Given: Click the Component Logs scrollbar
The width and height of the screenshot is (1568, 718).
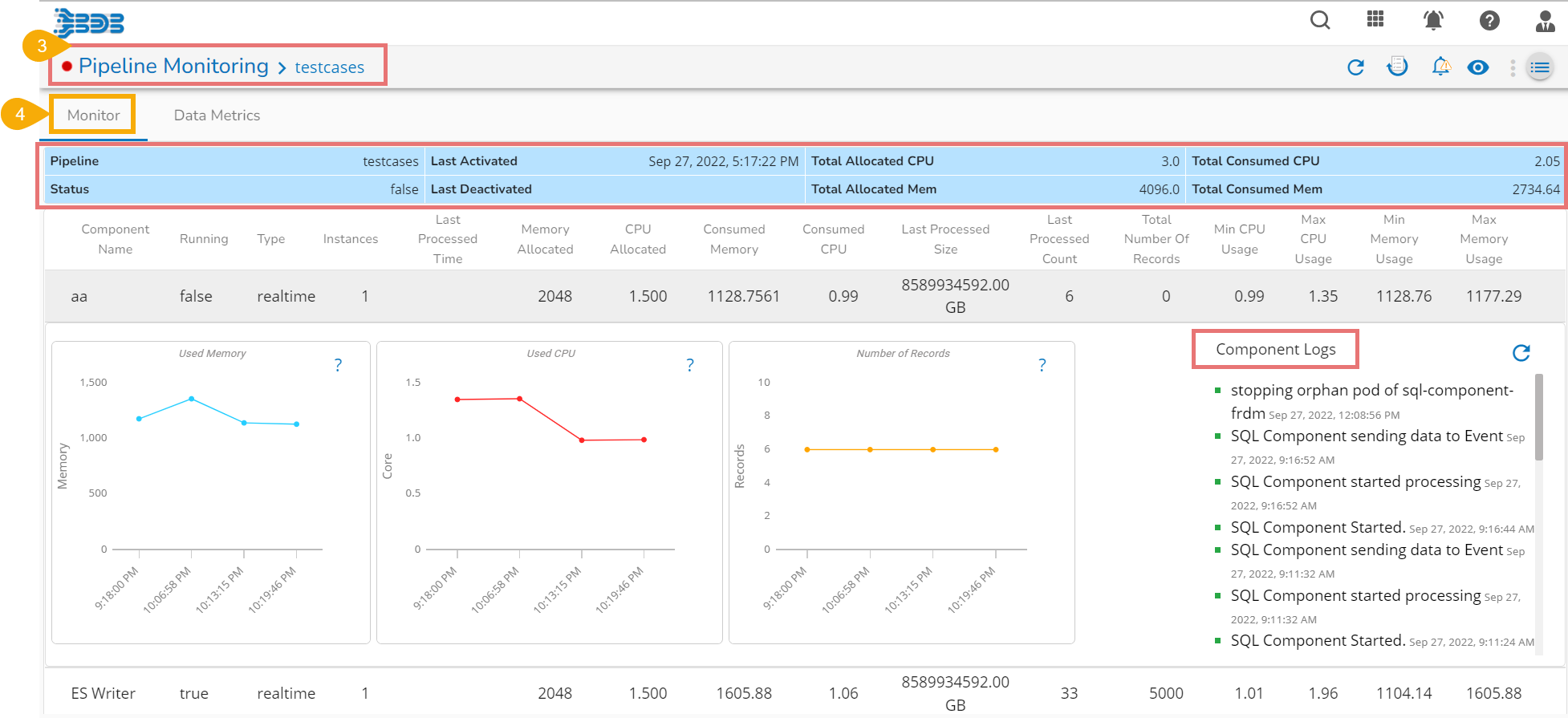Looking at the screenshot, I should click(1538, 417).
